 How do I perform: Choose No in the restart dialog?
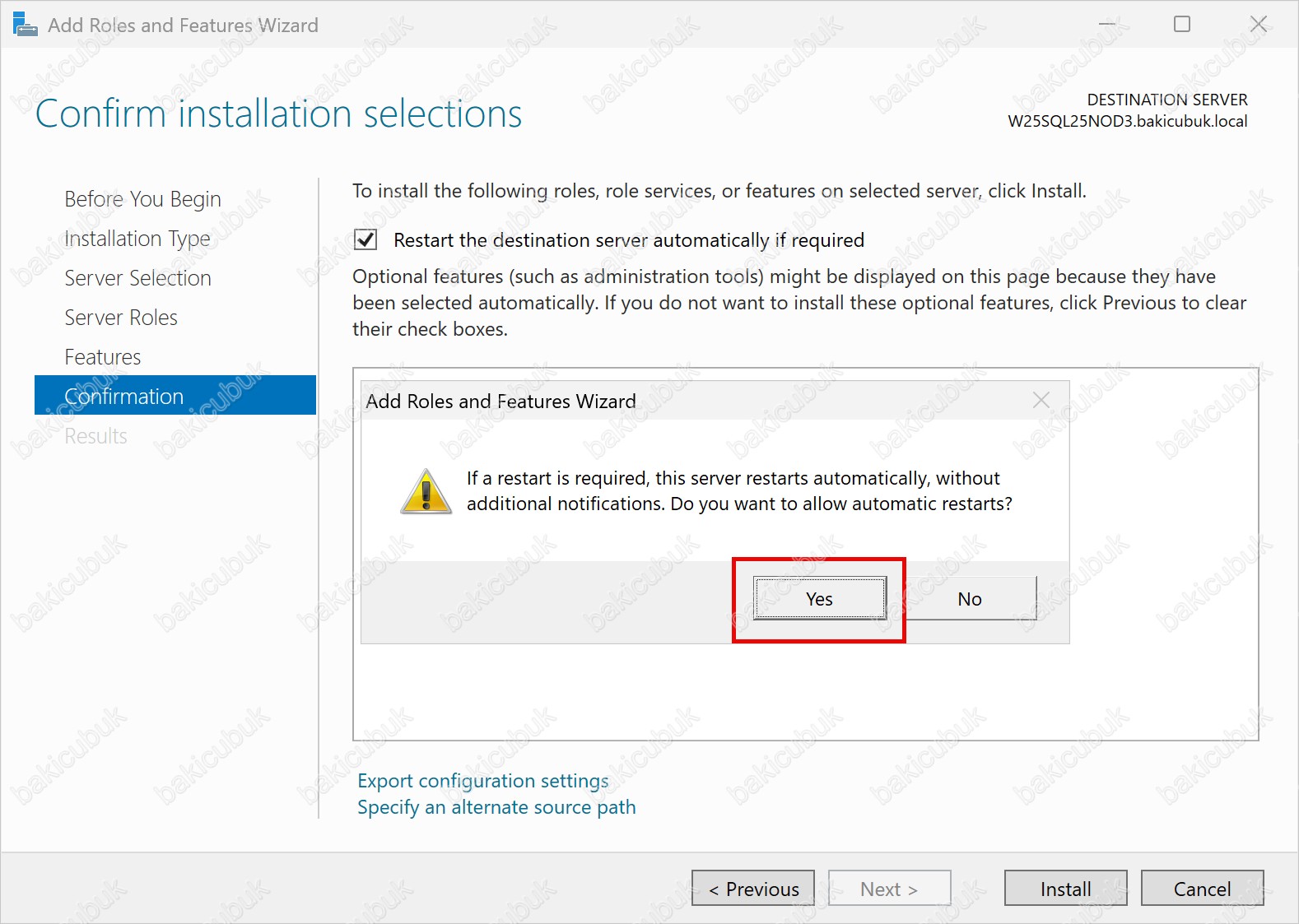969,599
